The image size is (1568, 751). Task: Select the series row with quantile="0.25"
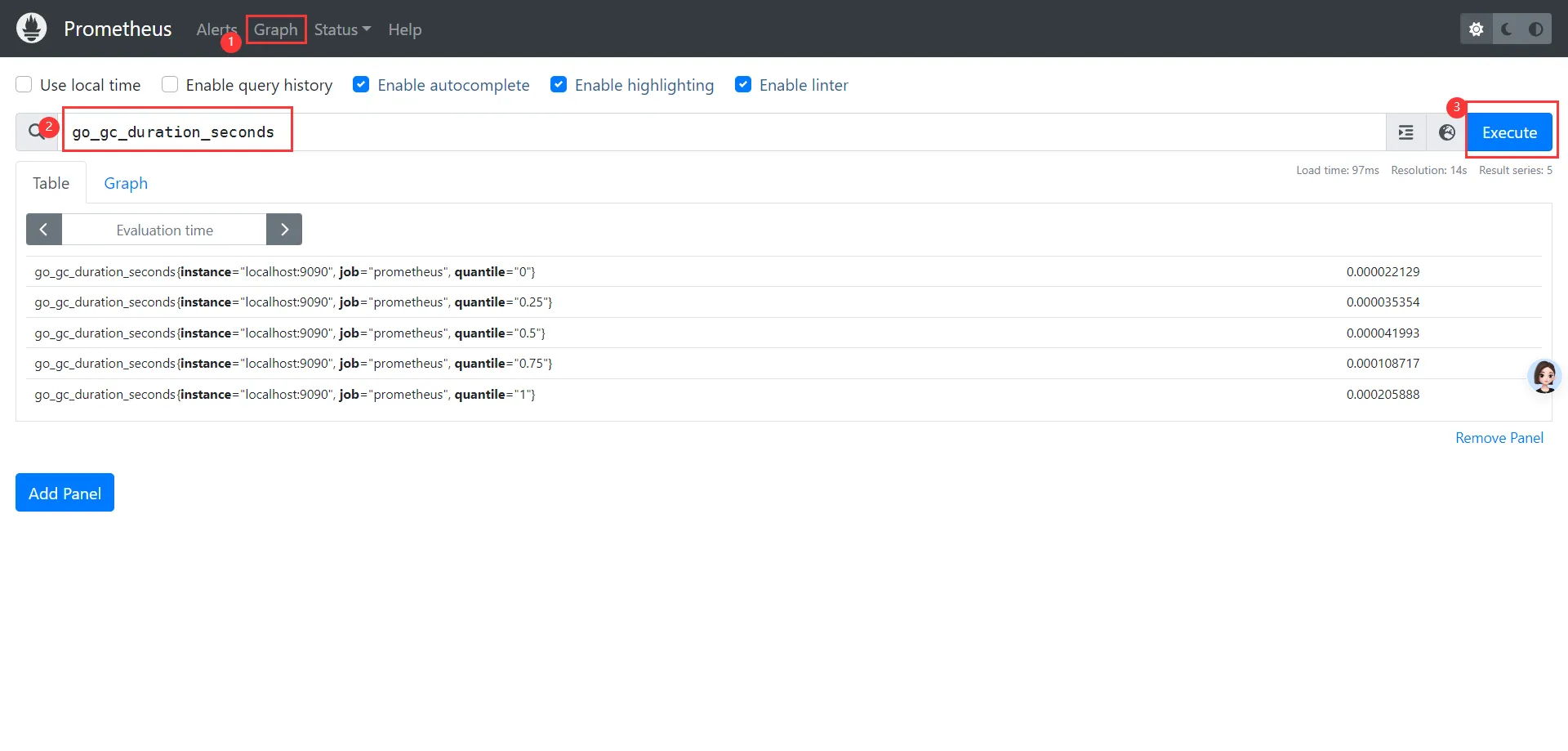pos(784,302)
